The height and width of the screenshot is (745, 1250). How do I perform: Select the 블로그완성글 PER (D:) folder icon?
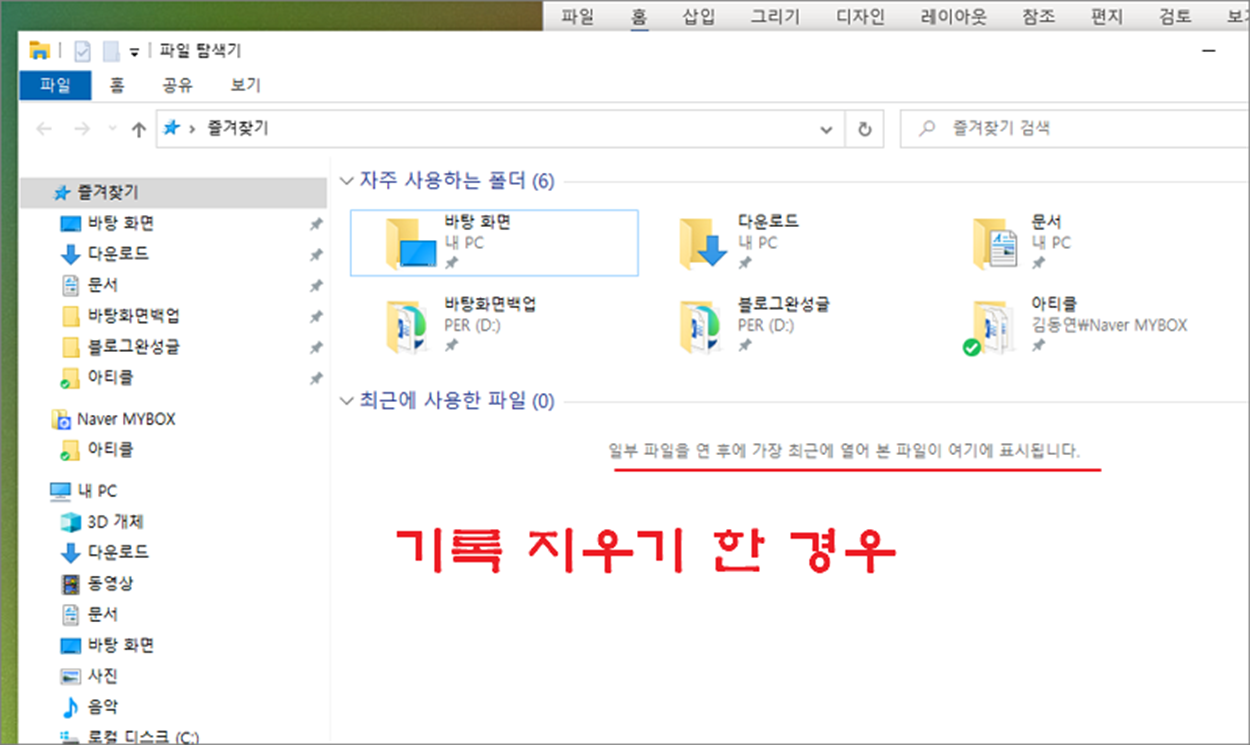point(703,326)
